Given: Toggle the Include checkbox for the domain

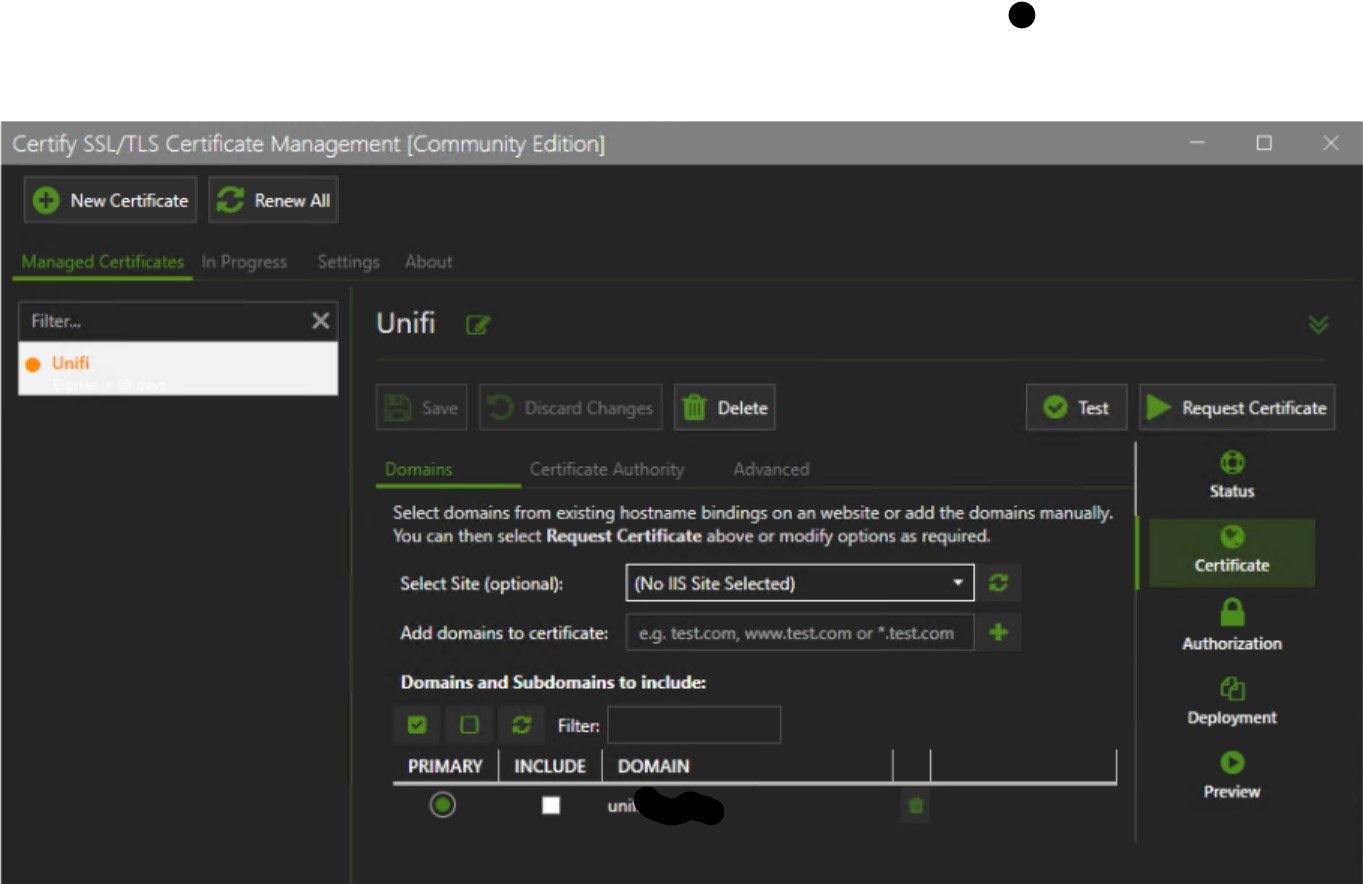Looking at the screenshot, I should (x=551, y=805).
